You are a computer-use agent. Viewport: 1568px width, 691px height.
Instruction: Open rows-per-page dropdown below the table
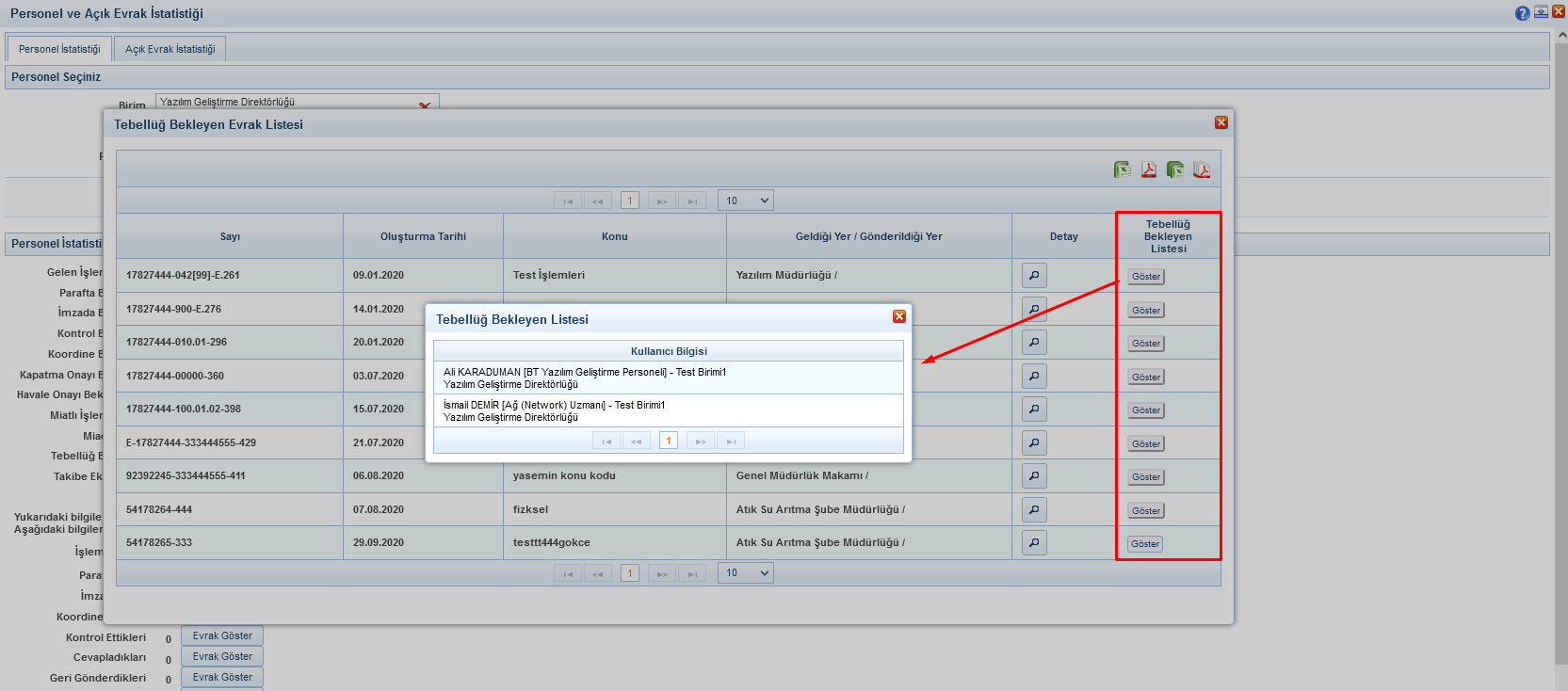745,573
